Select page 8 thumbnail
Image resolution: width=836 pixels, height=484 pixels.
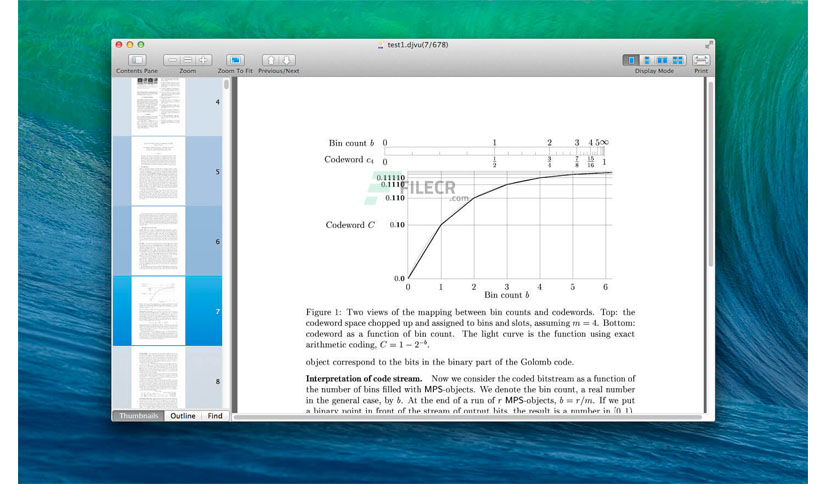point(158,378)
